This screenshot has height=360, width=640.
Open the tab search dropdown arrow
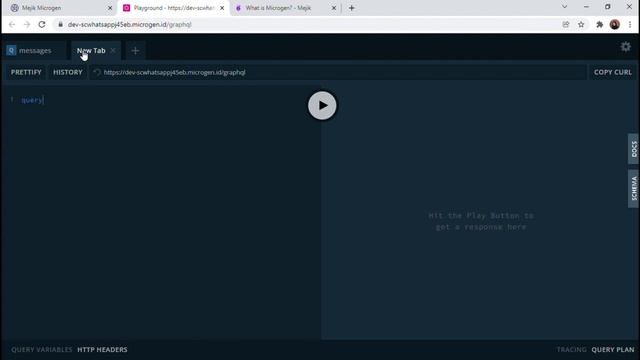(x=564, y=7)
